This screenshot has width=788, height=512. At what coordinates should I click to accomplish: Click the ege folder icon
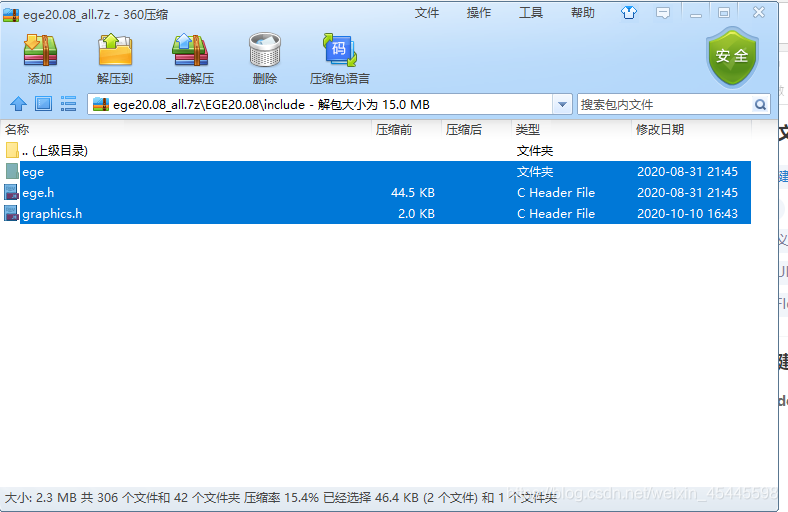coord(12,171)
